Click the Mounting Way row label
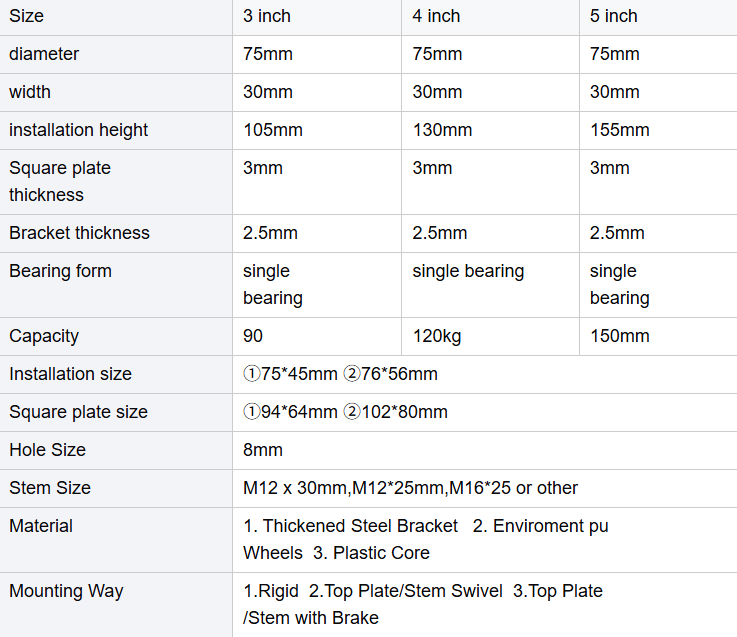 116,605
